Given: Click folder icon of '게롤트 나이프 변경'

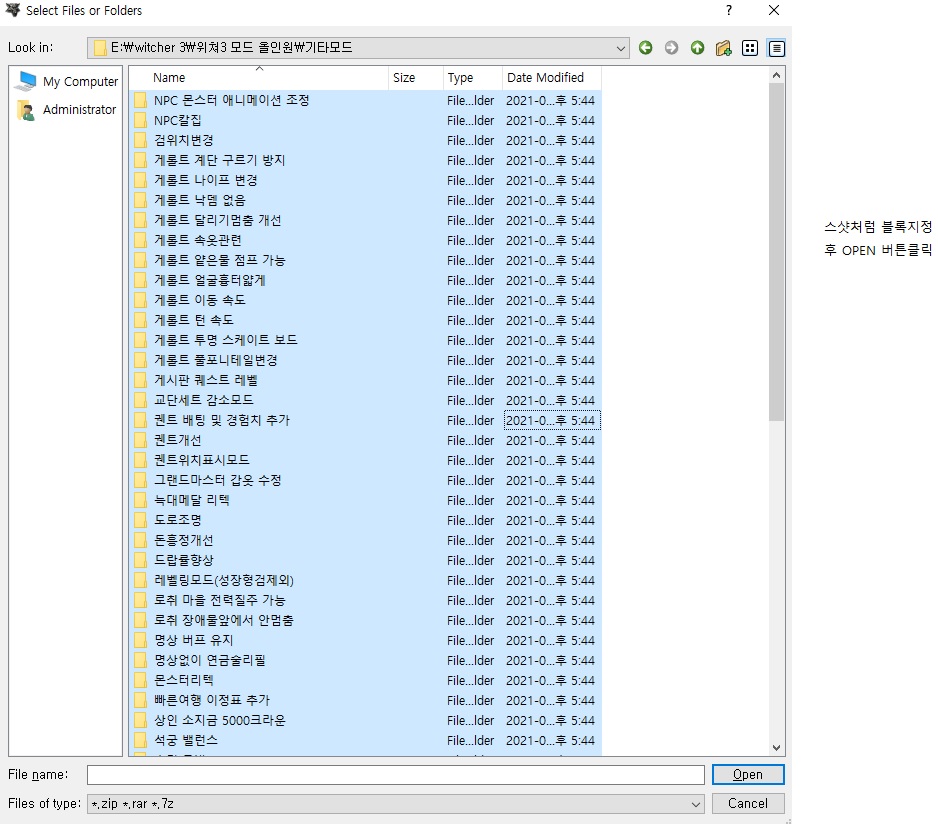Looking at the screenshot, I should click(x=141, y=181).
